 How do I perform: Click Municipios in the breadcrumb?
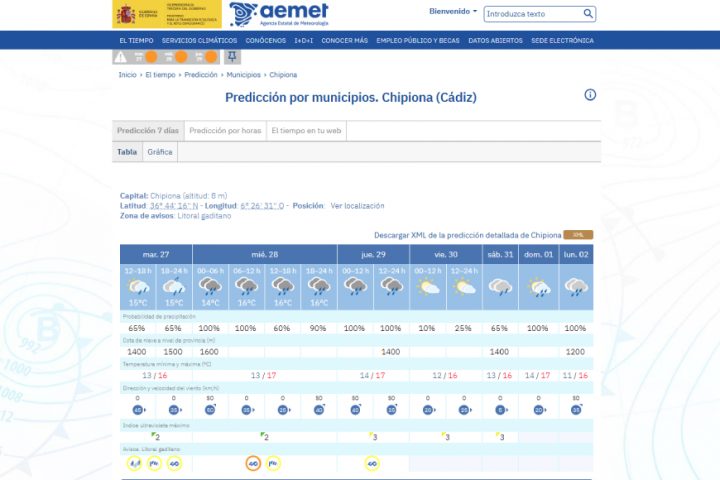pos(243,75)
